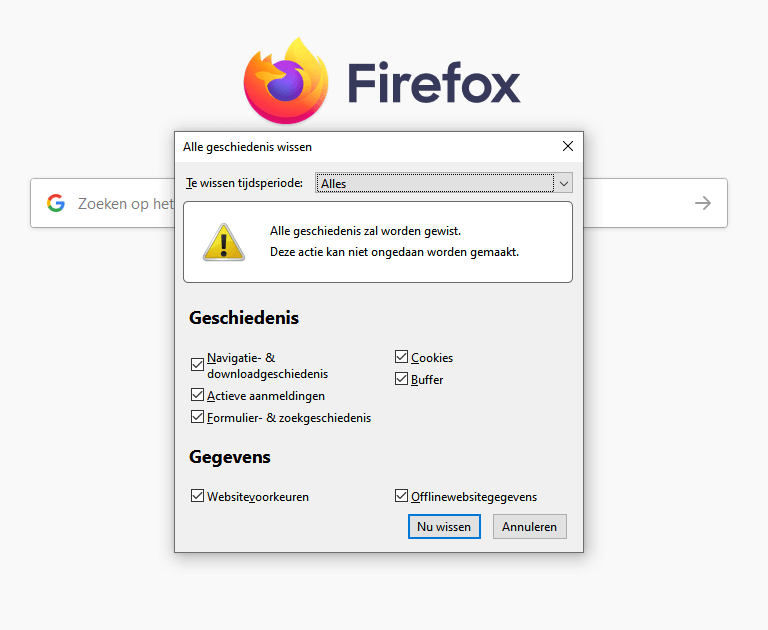Screen dimensions: 768x630
Task: Toggle Formulier- & zoekgeschiedenis checkbox
Action: (197, 417)
